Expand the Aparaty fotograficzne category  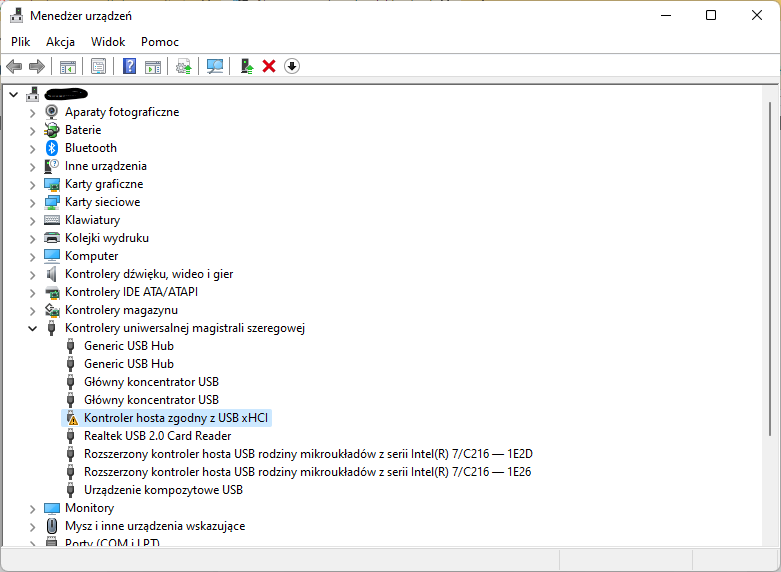click(x=33, y=113)
